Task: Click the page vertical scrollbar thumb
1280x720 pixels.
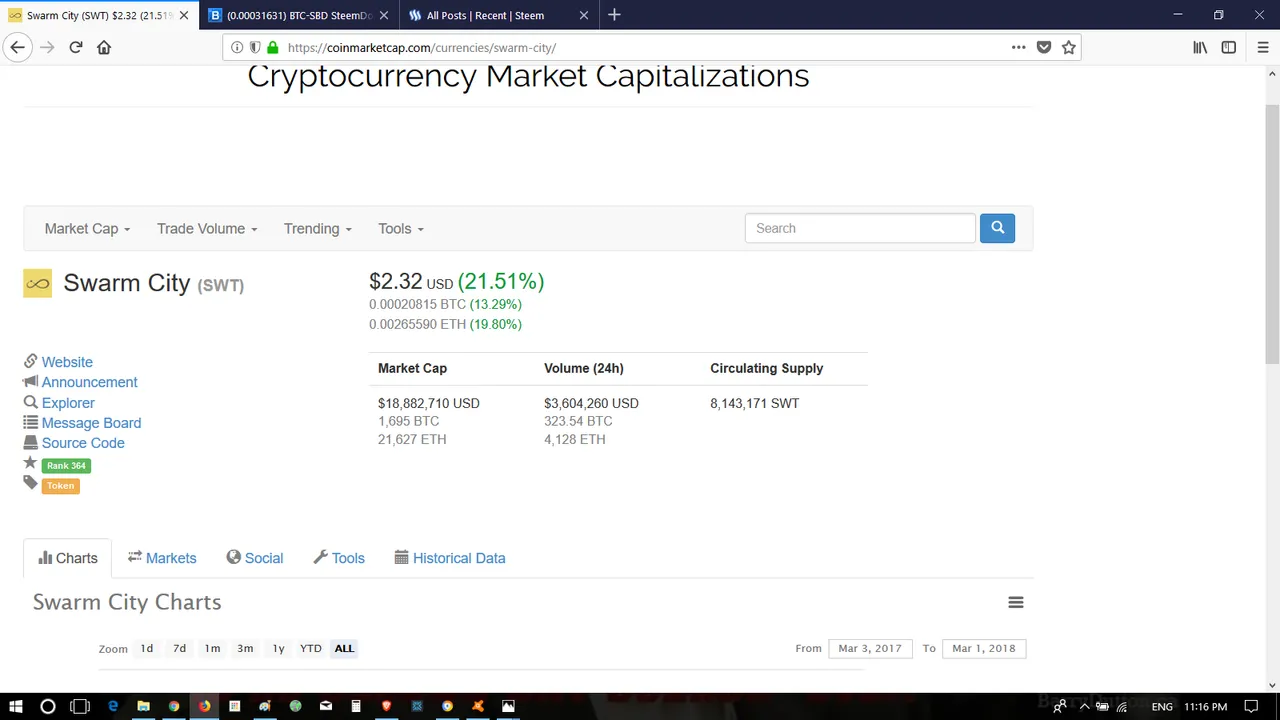Action: point(1272,235)
